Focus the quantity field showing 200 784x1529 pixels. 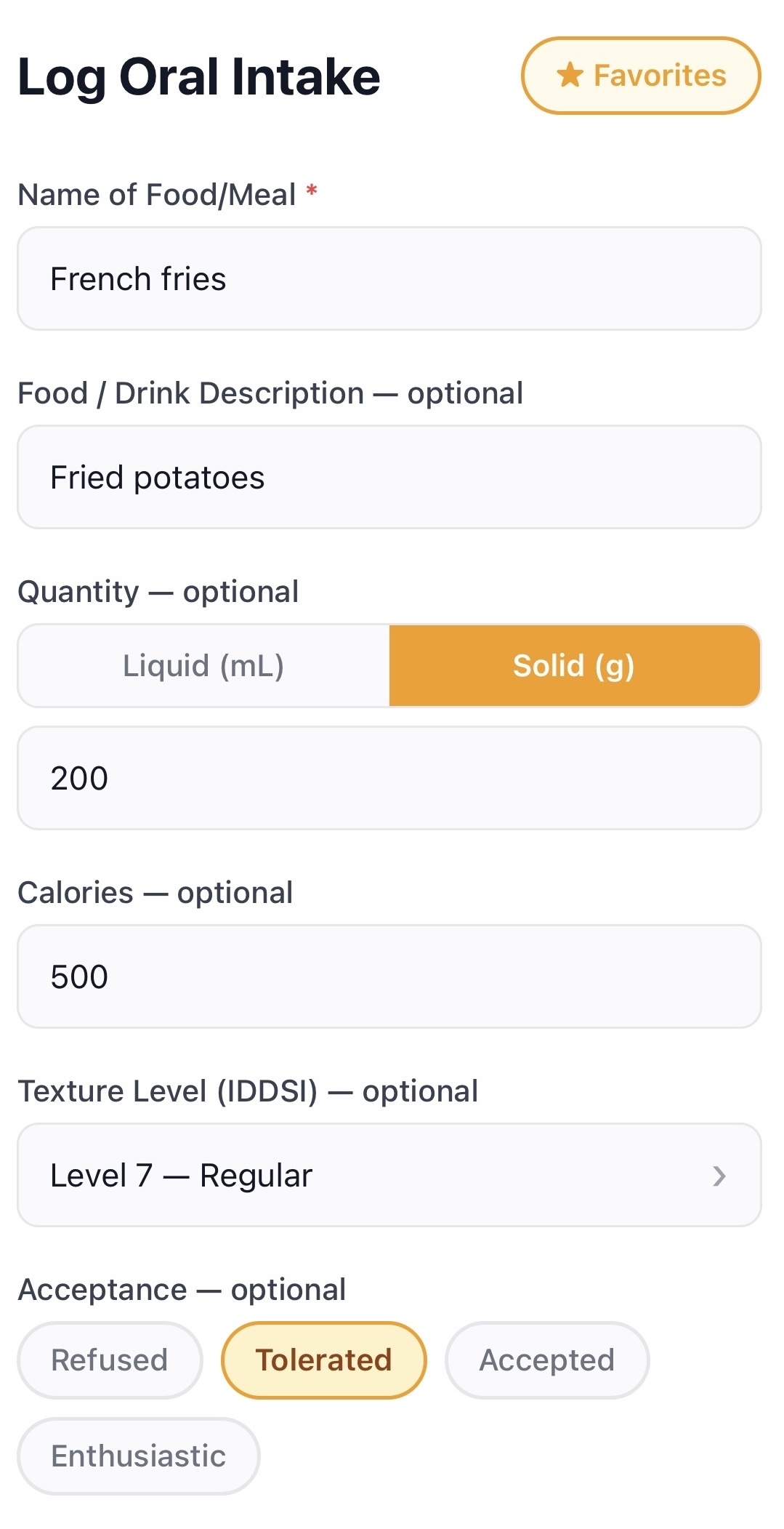click(389, 778)
